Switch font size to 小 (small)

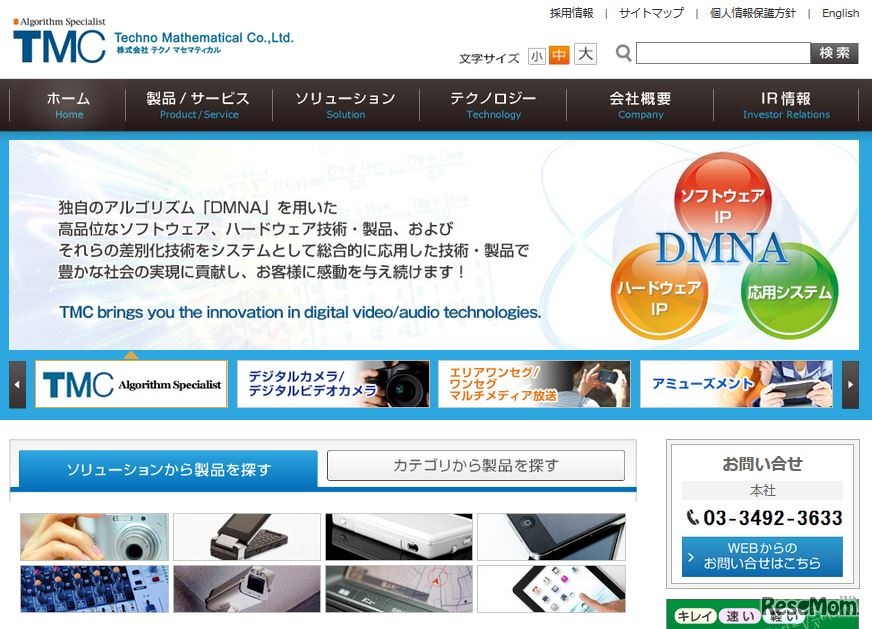(537, 57)
